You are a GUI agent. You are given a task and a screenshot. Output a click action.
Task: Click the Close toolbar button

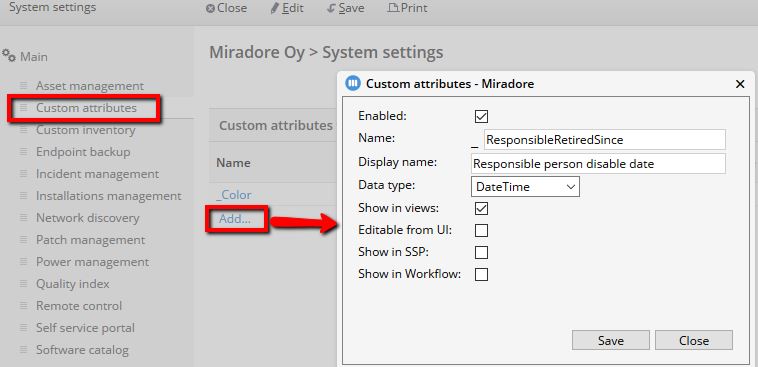click(226, 8)
